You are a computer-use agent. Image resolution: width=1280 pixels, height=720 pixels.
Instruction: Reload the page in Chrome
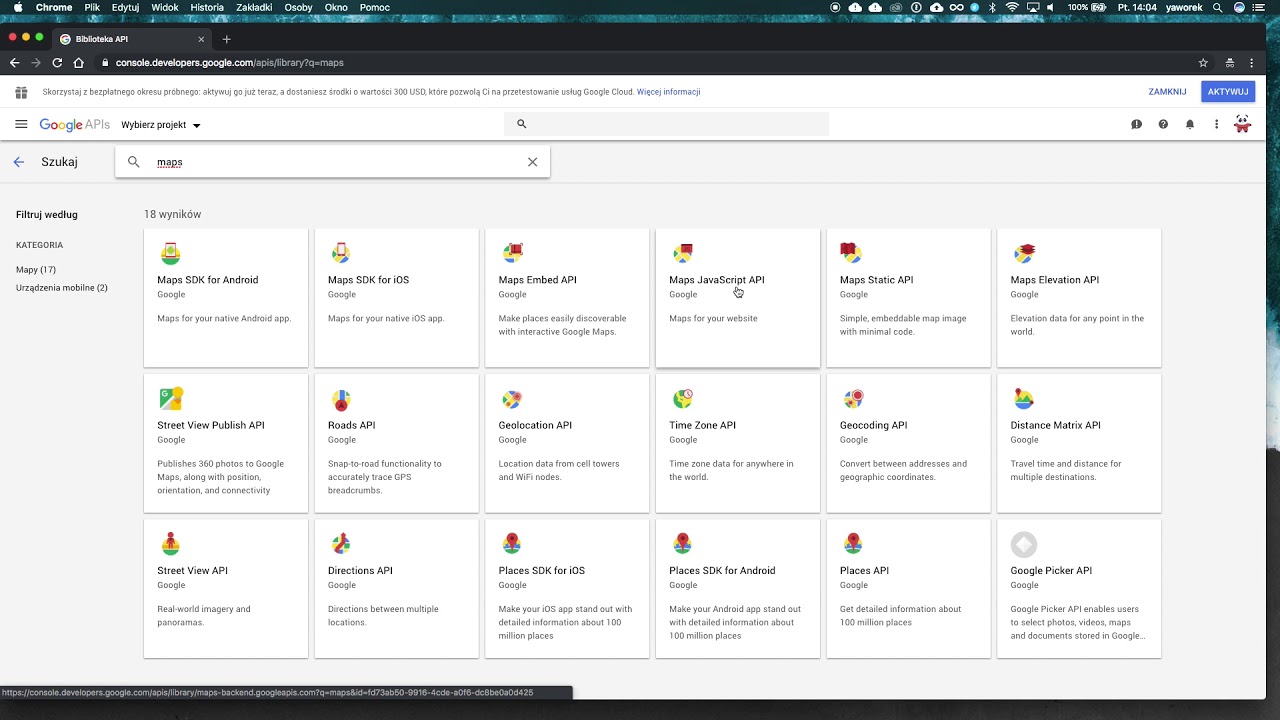coord(57,63)
